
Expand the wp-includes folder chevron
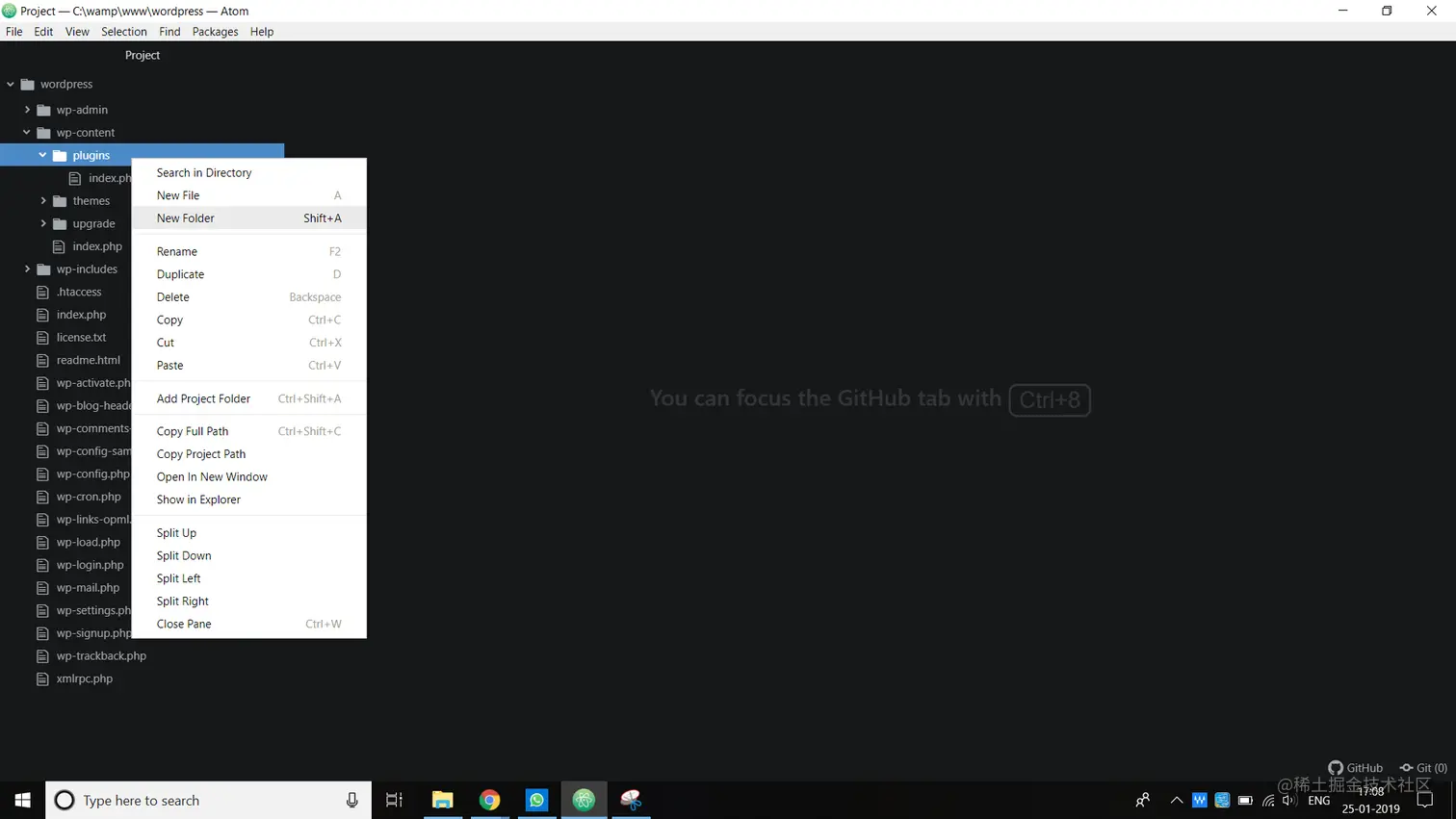27,269
